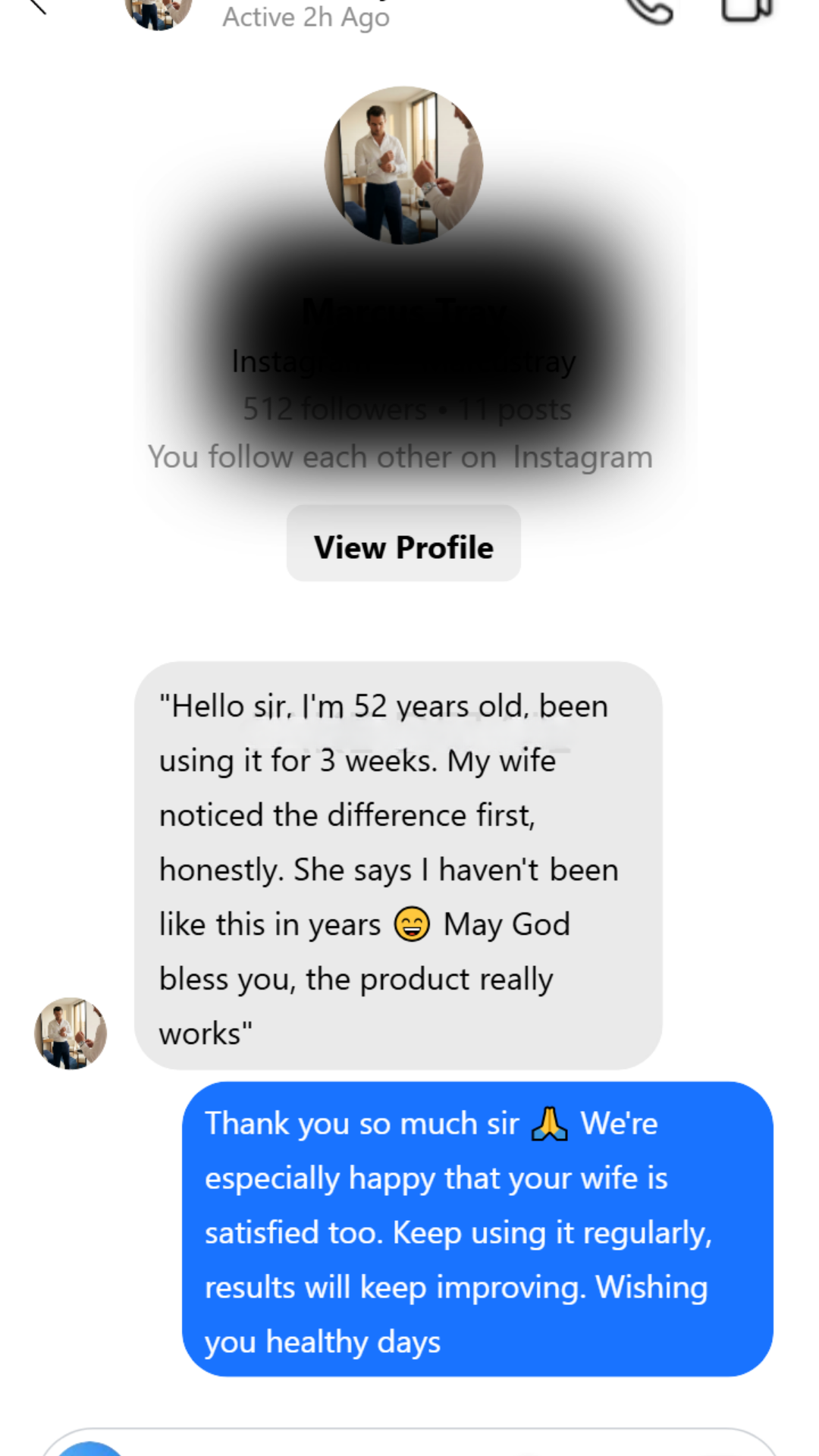Tap the praying hands emoji in reply
819x1456 pixels.
(549, 1124)
